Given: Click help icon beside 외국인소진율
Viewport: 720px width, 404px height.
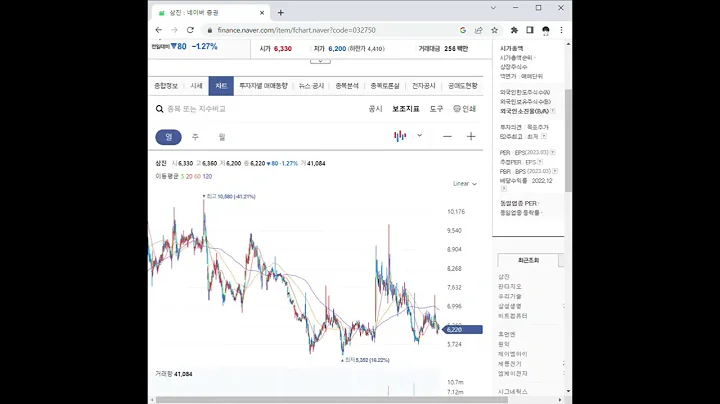Looking at the screenshot, I should click(x=553, y=111).
